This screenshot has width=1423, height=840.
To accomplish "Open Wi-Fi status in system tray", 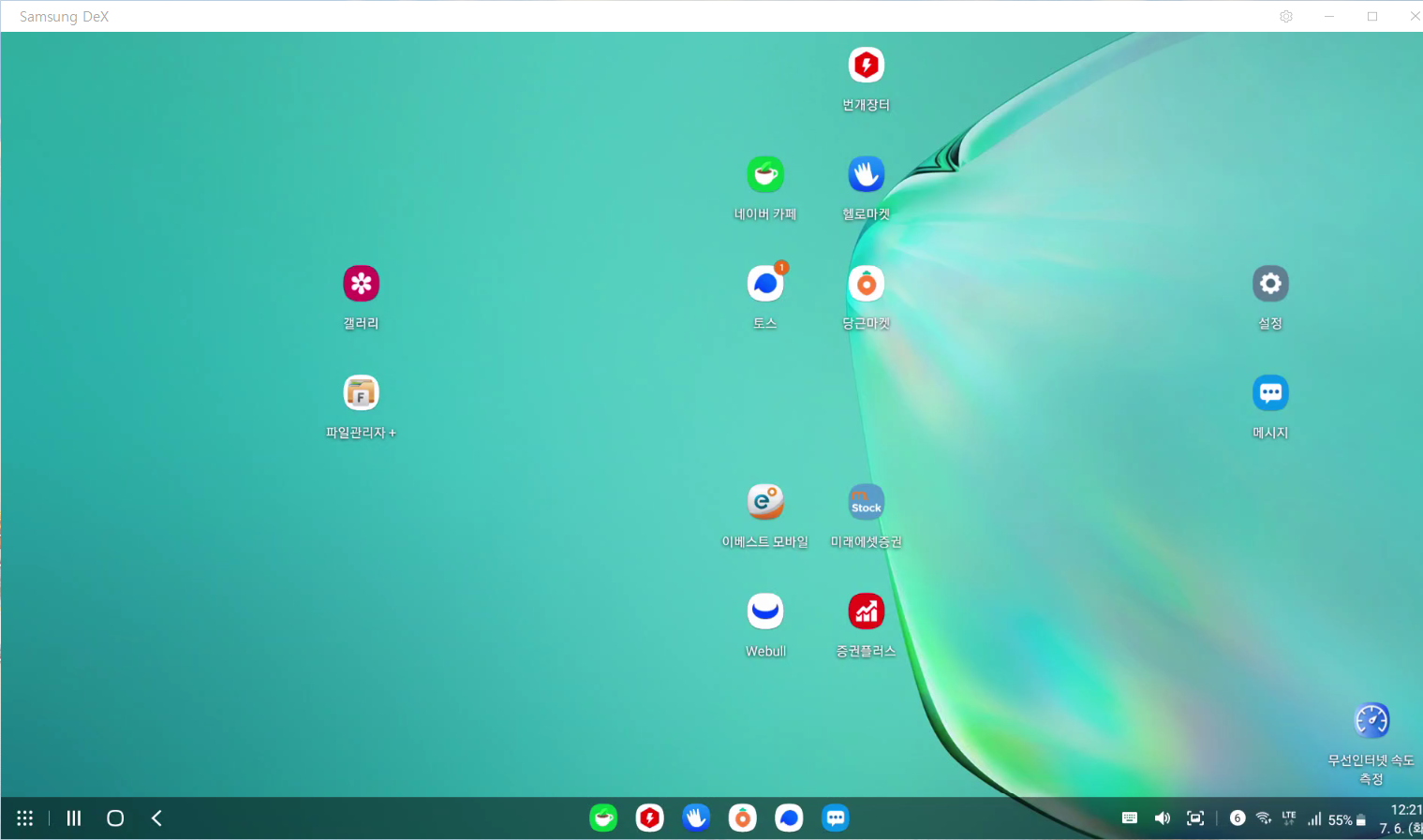I will tap(1264, 818).
